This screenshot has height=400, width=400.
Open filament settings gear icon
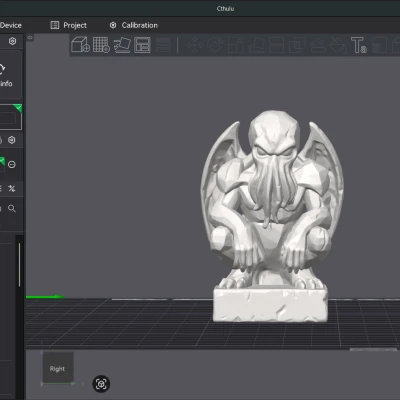pos(12,140)
